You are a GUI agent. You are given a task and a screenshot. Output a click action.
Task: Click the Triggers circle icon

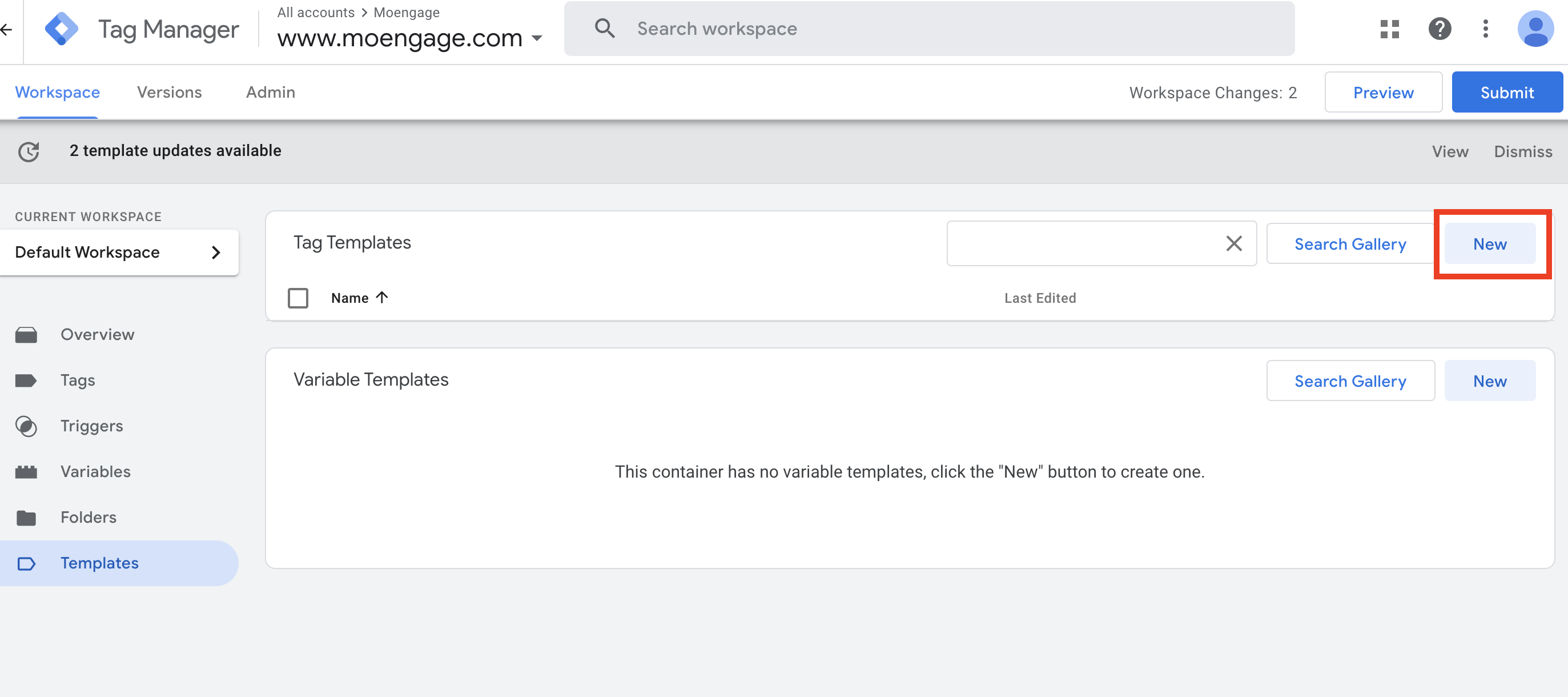[26, 426]
